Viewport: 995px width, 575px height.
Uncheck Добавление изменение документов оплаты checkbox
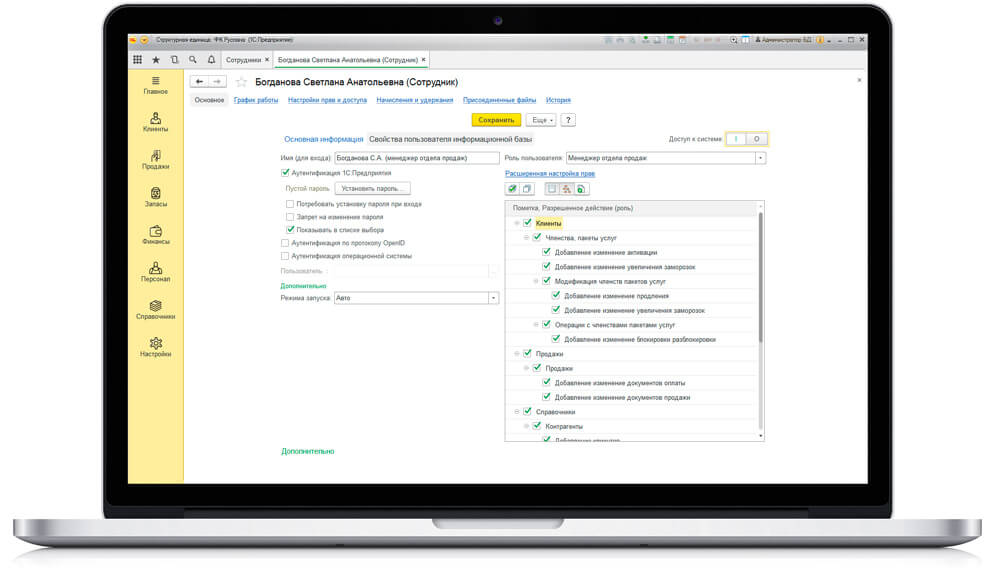pos(546,383)
